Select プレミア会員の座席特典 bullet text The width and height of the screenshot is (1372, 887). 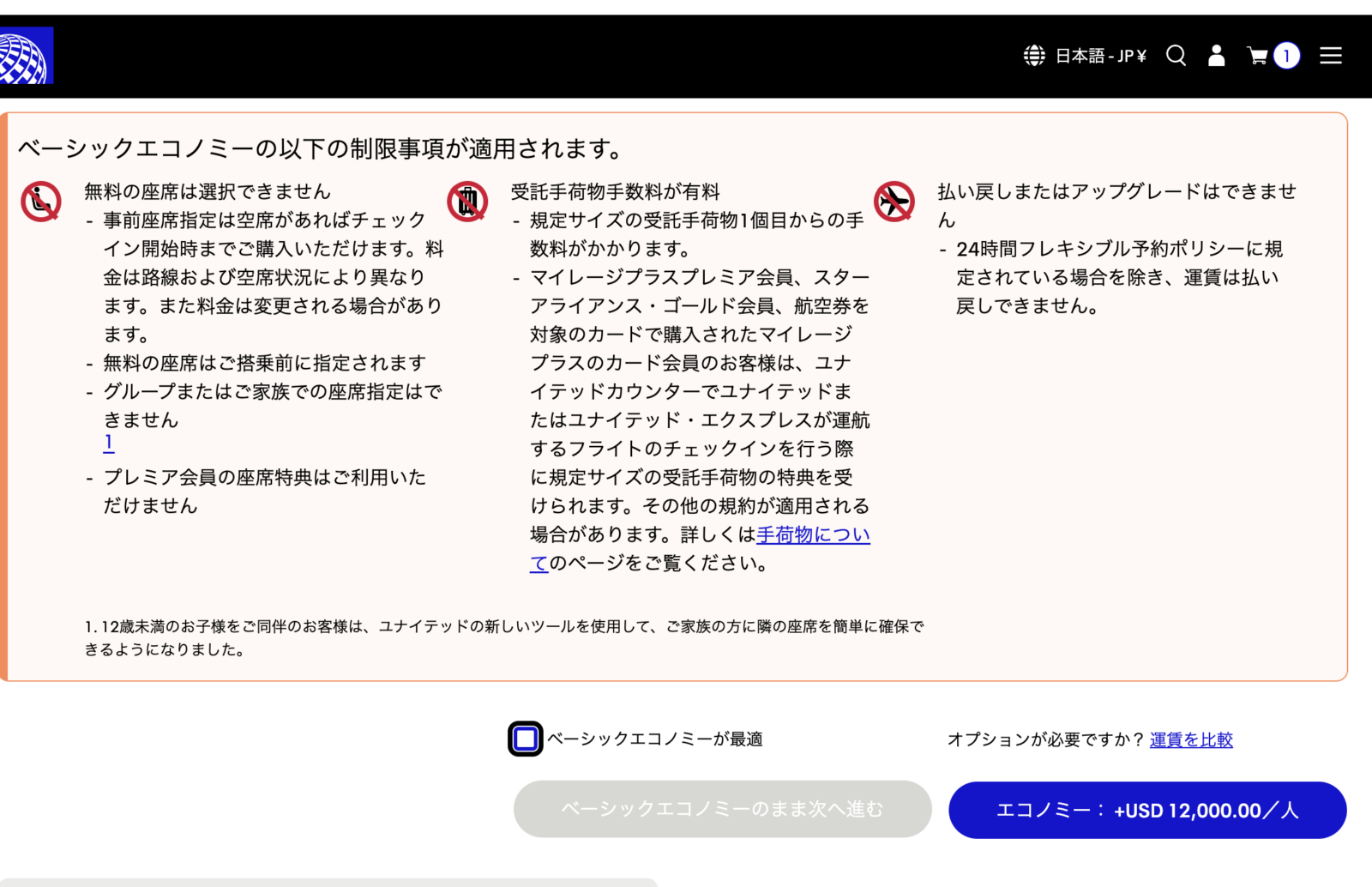[x=265, y=492]
